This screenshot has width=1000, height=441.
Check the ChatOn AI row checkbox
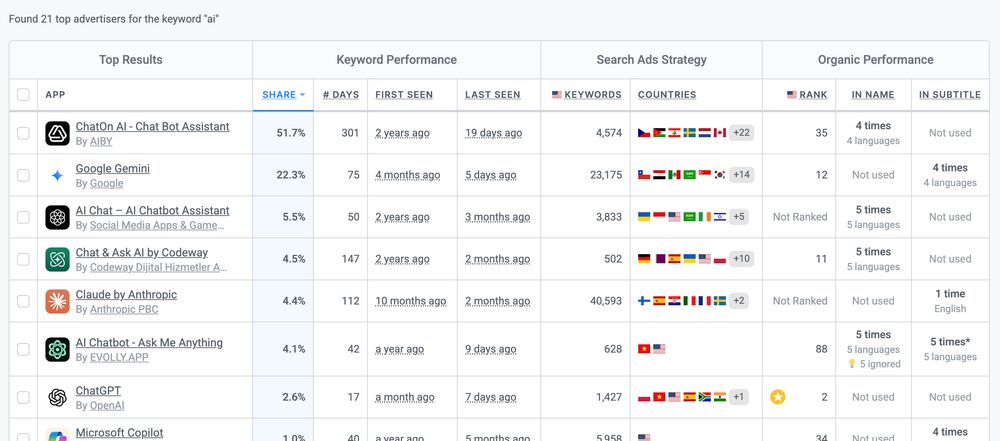coord(24,133)
